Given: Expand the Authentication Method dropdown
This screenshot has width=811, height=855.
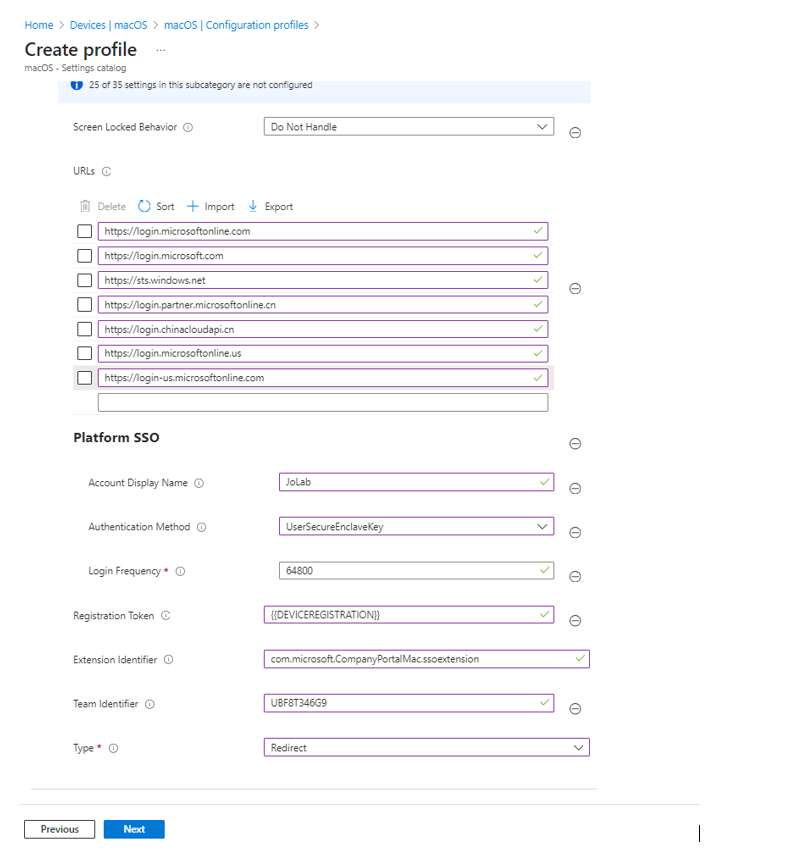Looking at the screenshot, I should (415, 526).
